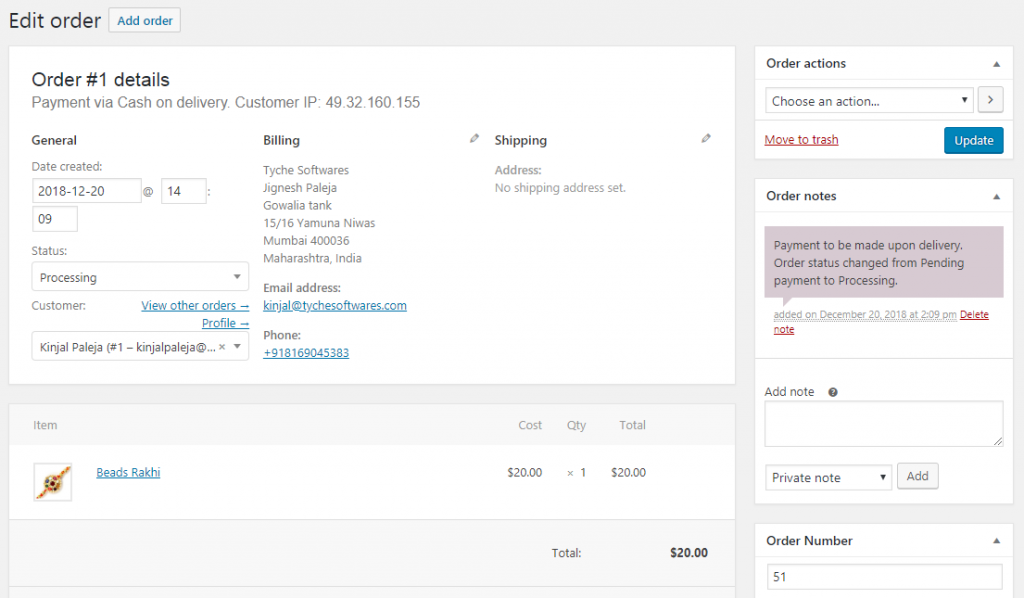1024x598 pixels.
Task: Clear selected customer Kinjal Paleja
Action: pyautogui.click(x=222, y=347)
